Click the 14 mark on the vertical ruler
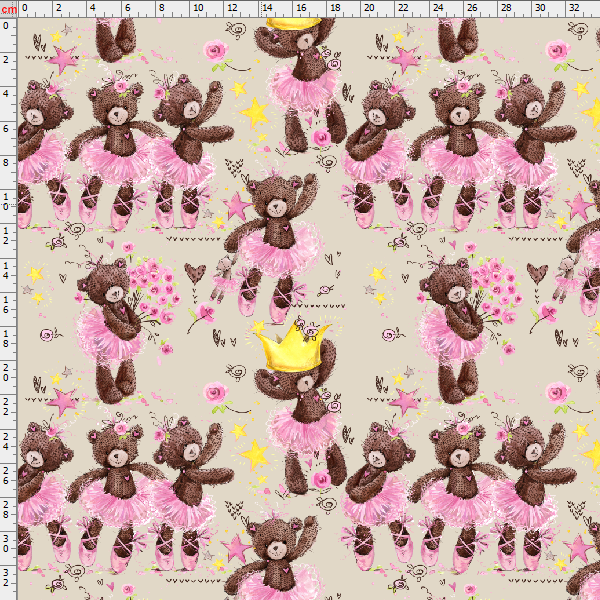Image resolution: width=600 pixels, height=600 pixels. click(x=6, y=270)
